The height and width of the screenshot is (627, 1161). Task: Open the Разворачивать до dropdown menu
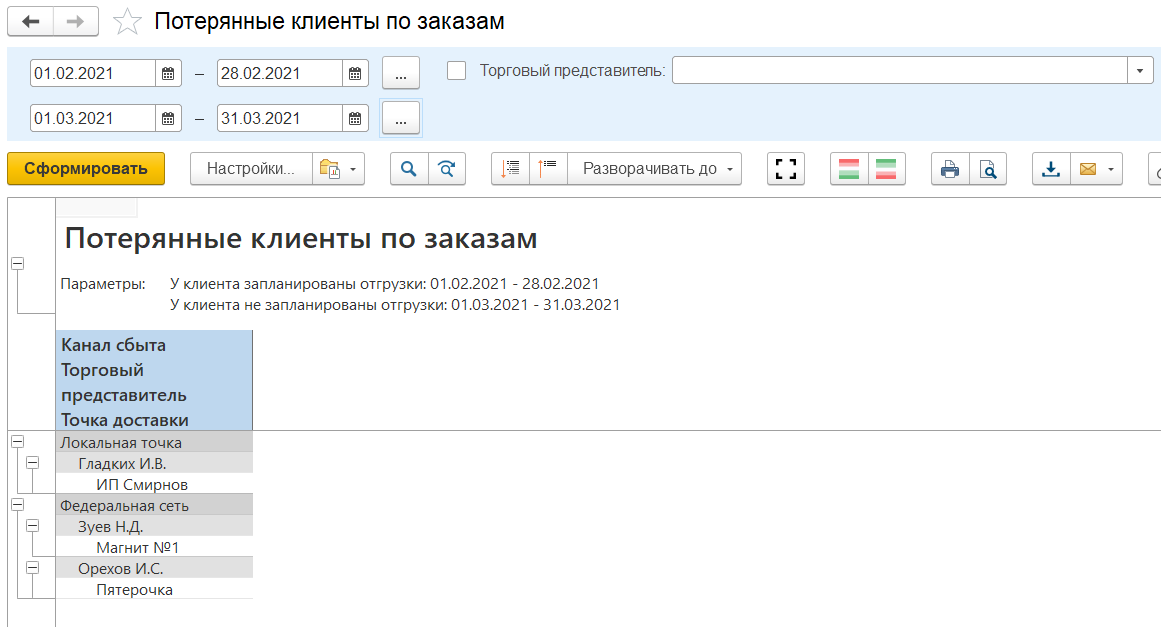(x=655, y=169)
